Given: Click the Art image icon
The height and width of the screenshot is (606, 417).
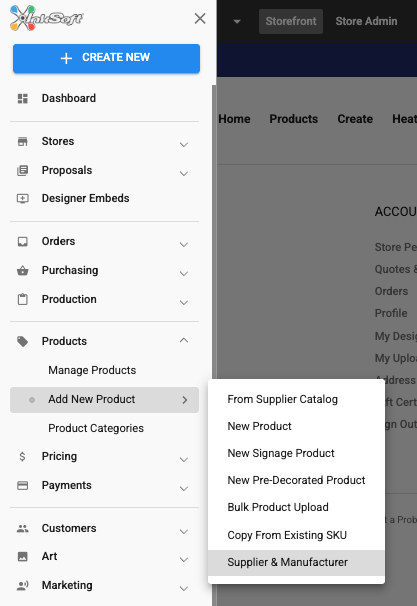Looking at the screenshot, I should tap(23, 557).
